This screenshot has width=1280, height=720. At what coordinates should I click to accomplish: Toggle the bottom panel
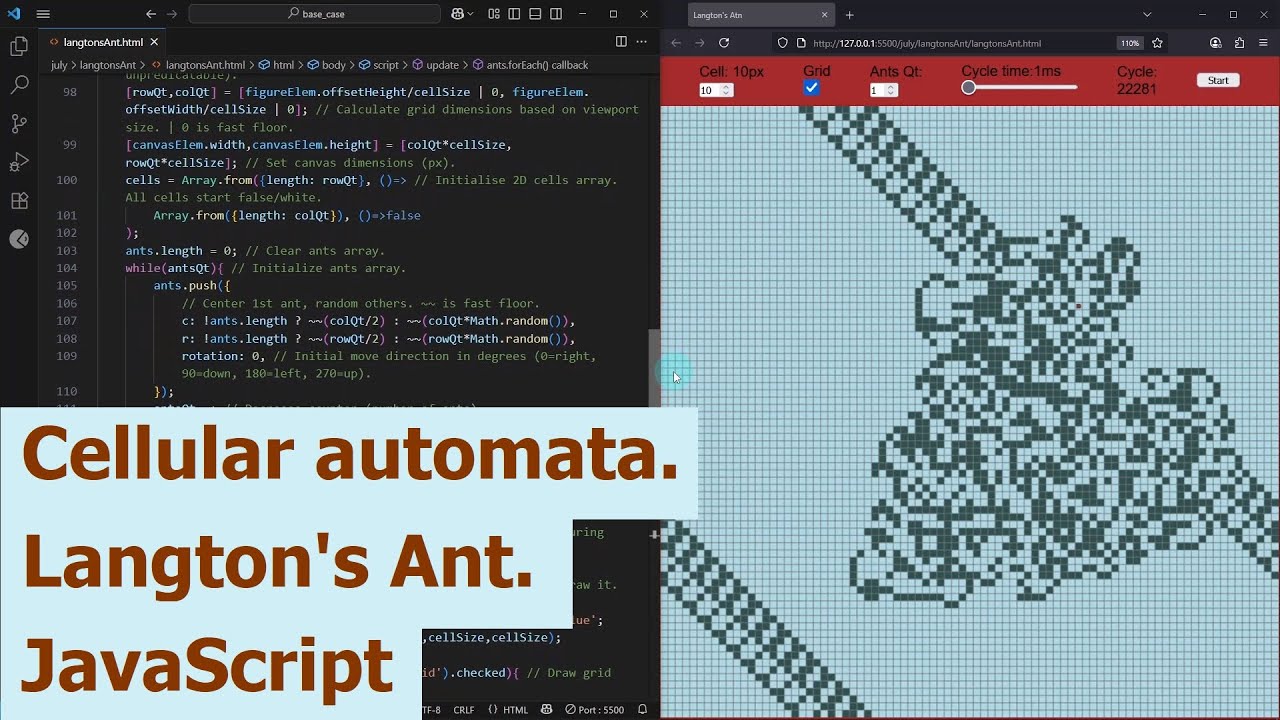[535, 14]
